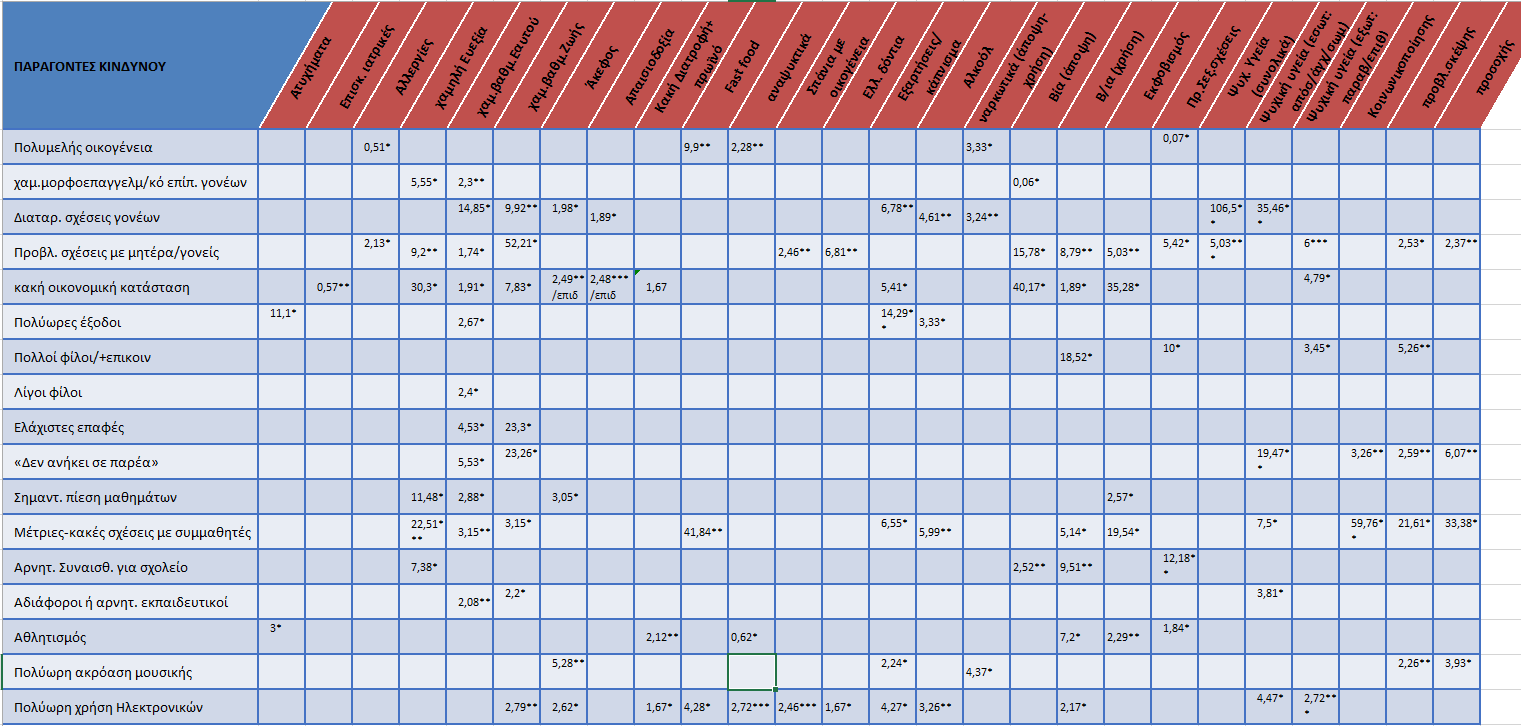Click the cell containing 6,81**

click(x=845, y=252)
